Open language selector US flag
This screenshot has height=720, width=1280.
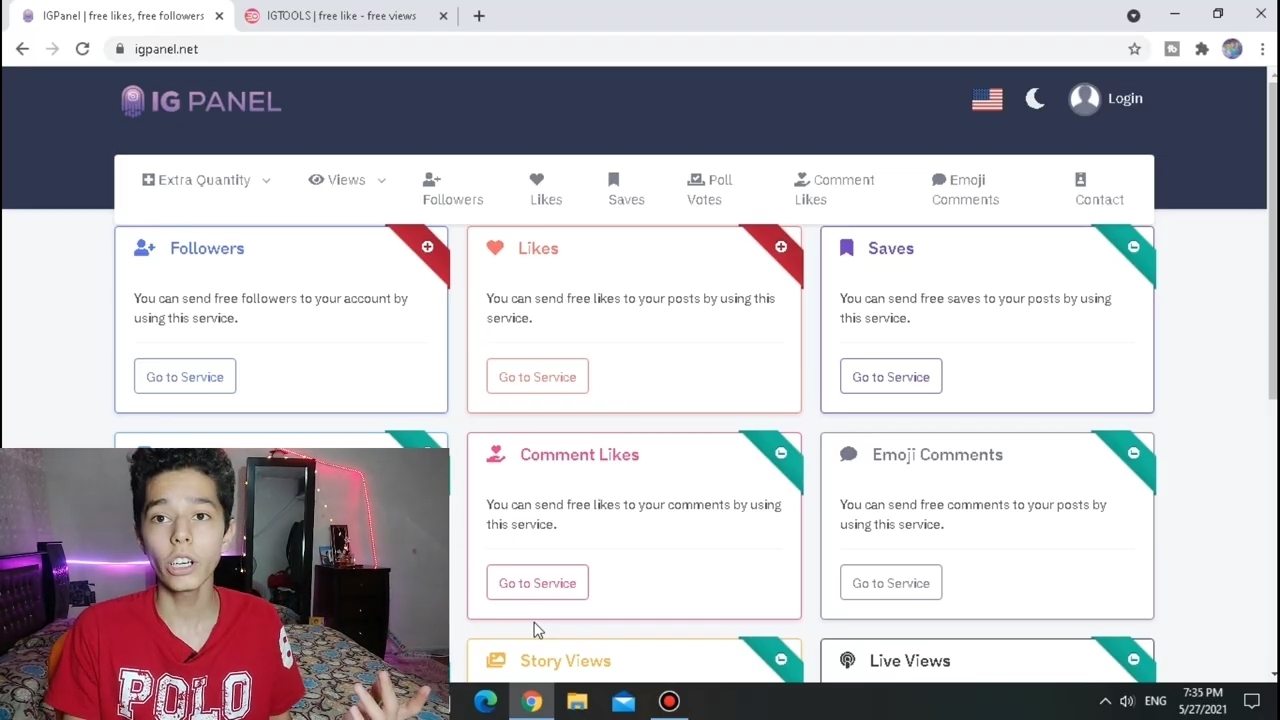click(x=987, y=99)
